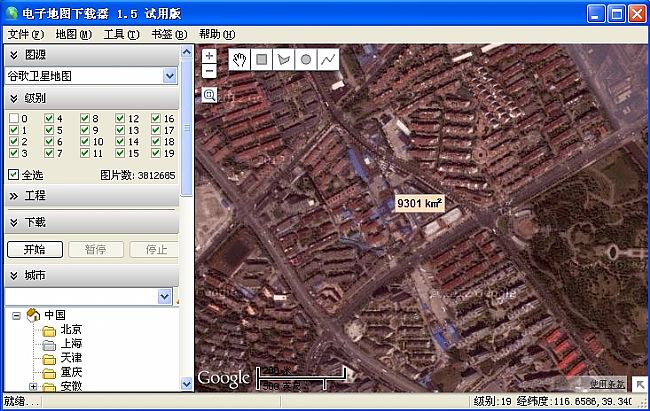Uncheck the level 12 checkbox
This screenshot has height=411, width=650.
(120, 119)
